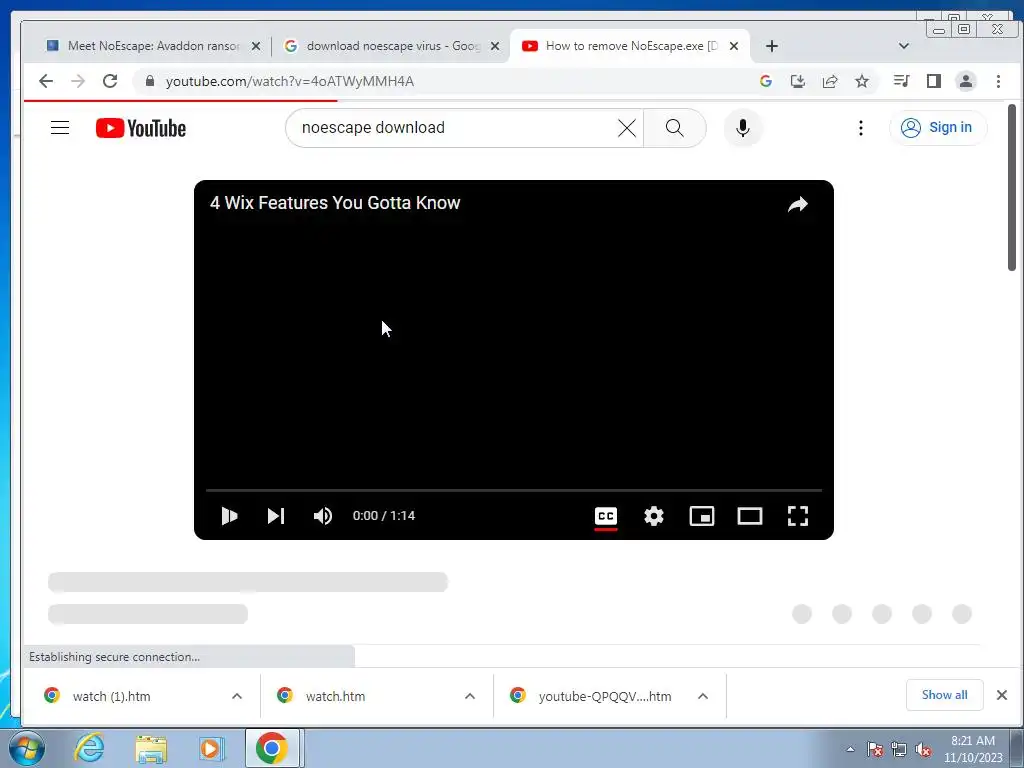Search YouTube by voice with the microphone
The height and width of the screenshot is (768, 1024).
(x=743, y=127)
